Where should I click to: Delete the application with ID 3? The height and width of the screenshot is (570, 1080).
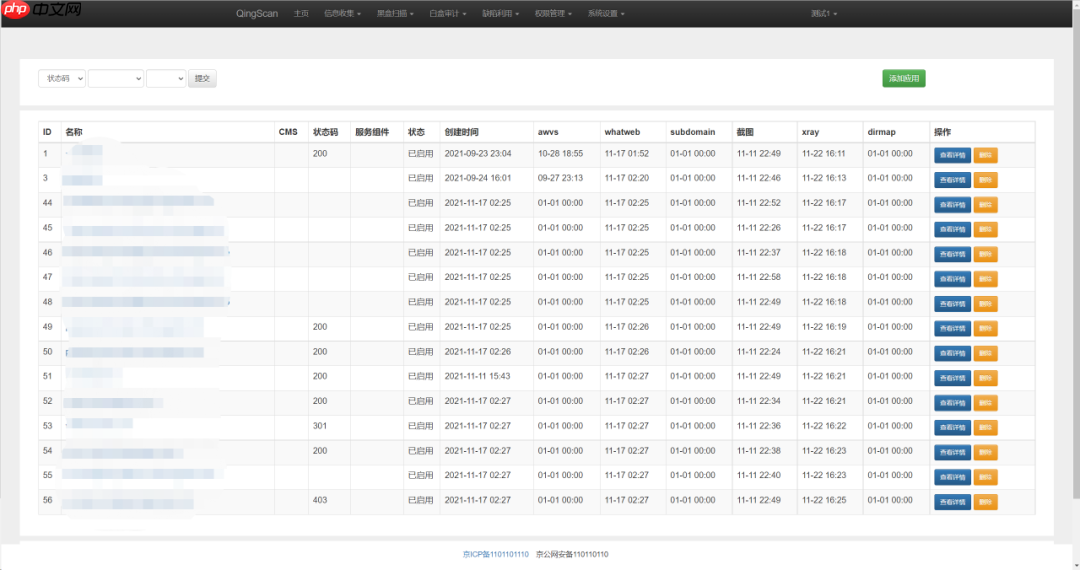(985, 179)
